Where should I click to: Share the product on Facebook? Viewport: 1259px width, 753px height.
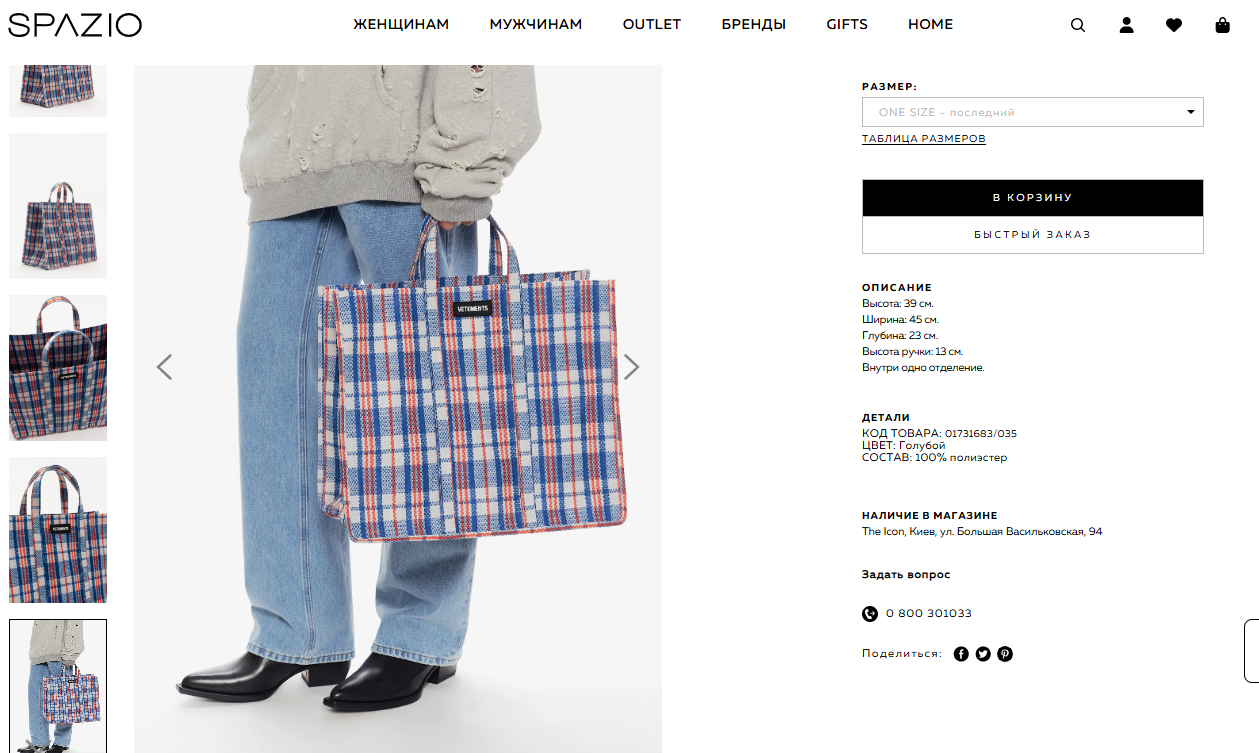point(961,654)
